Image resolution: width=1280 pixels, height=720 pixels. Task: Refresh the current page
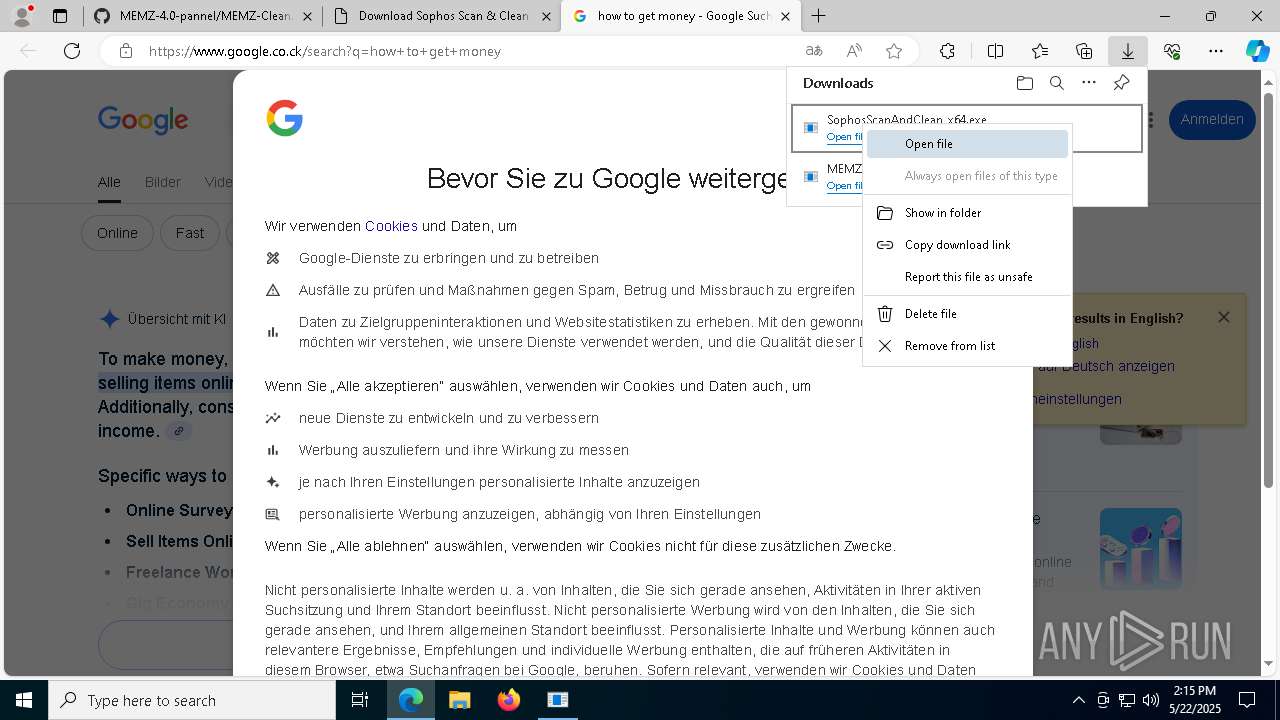click(72, 51)
